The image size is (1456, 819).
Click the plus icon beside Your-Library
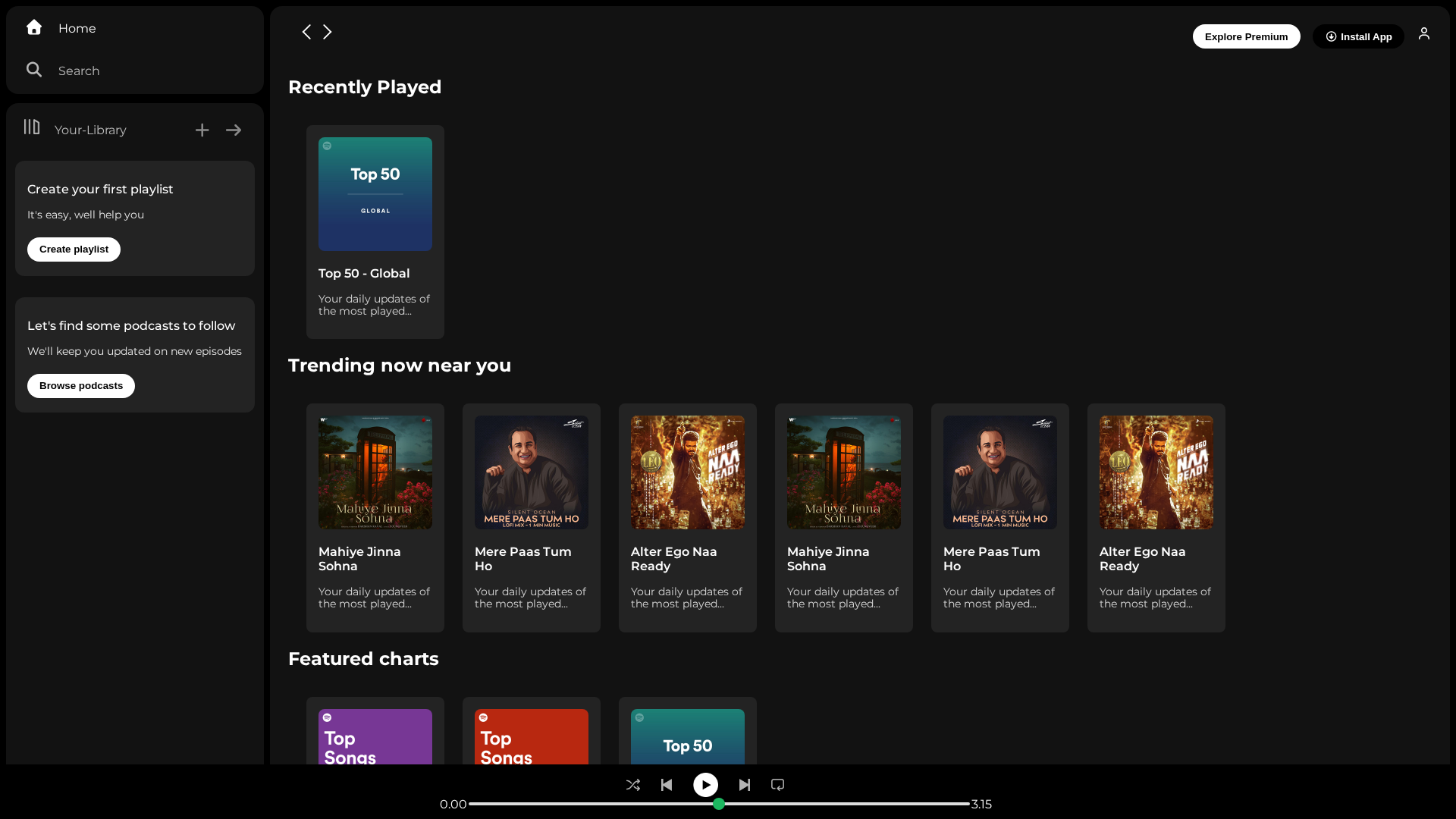pyautogui.click(x=202, y=130)
